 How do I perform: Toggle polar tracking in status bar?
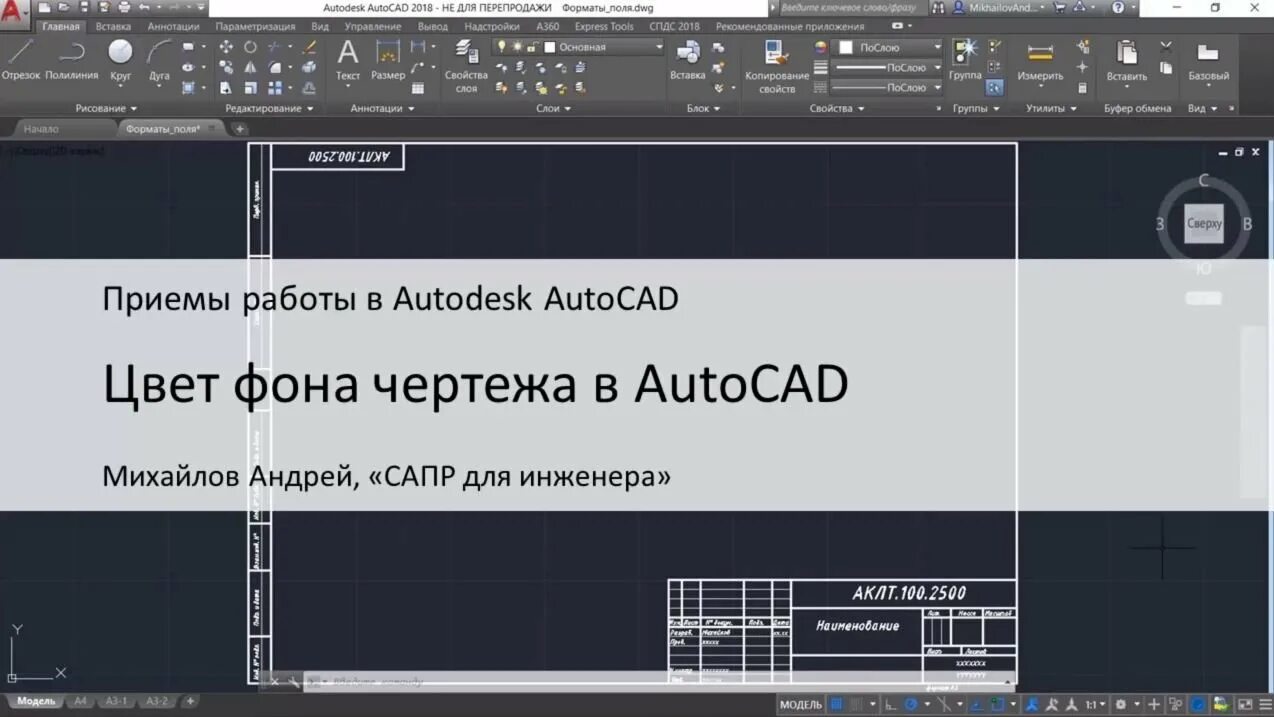pyautogui.click(x=909, y=704)
